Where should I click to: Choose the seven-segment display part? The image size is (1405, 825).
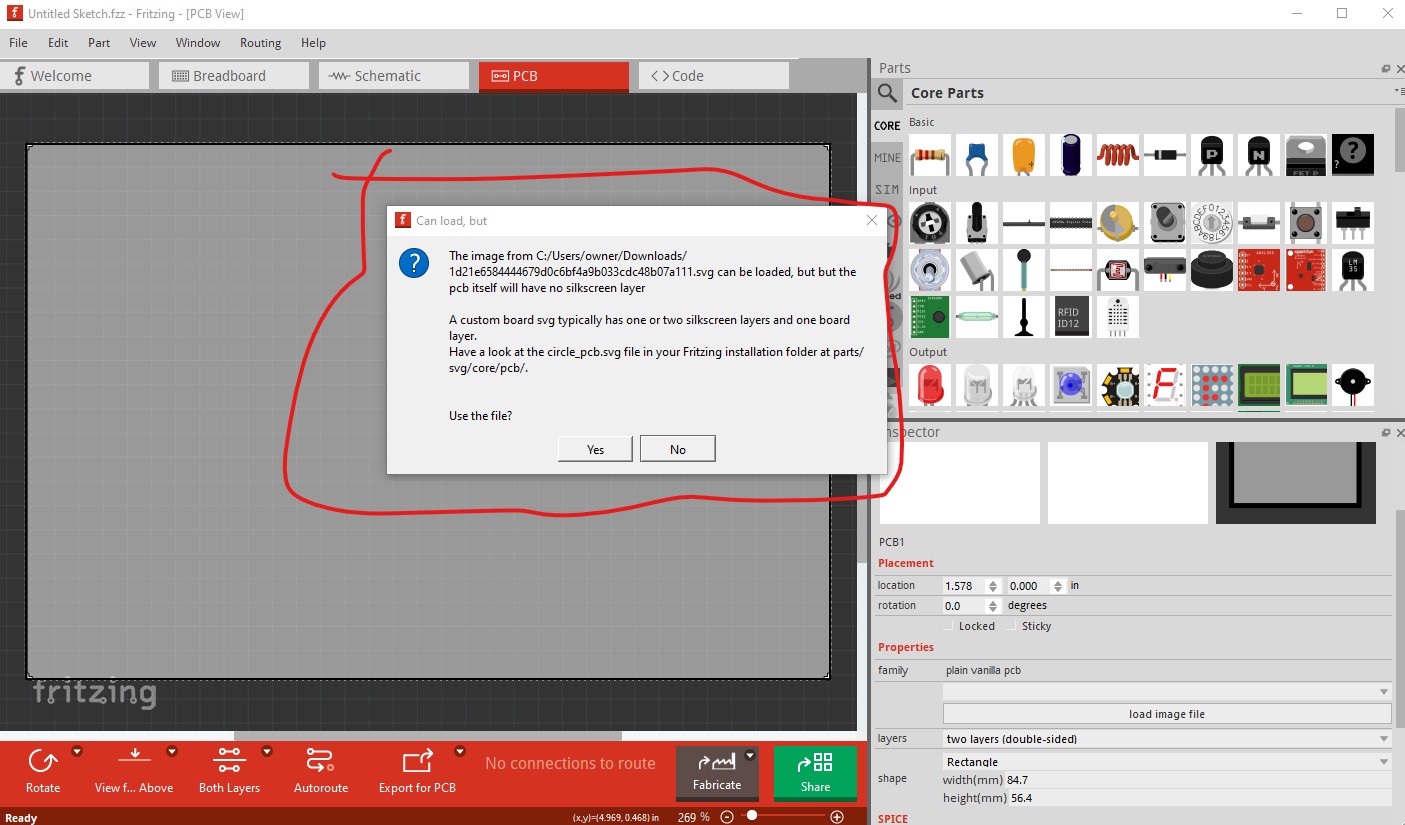[1165, 386]
